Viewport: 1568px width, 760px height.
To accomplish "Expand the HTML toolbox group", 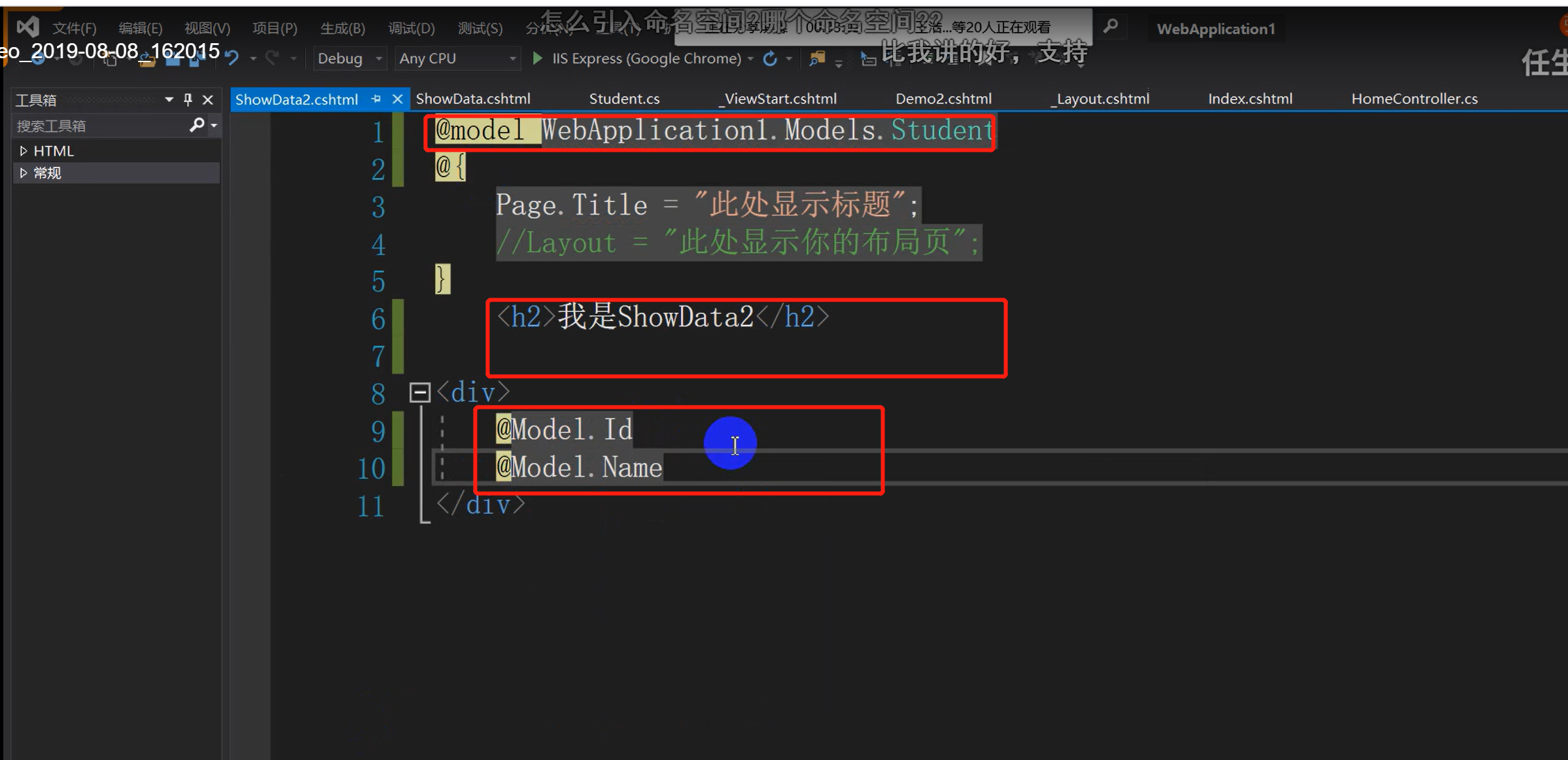I will point(24,151).
